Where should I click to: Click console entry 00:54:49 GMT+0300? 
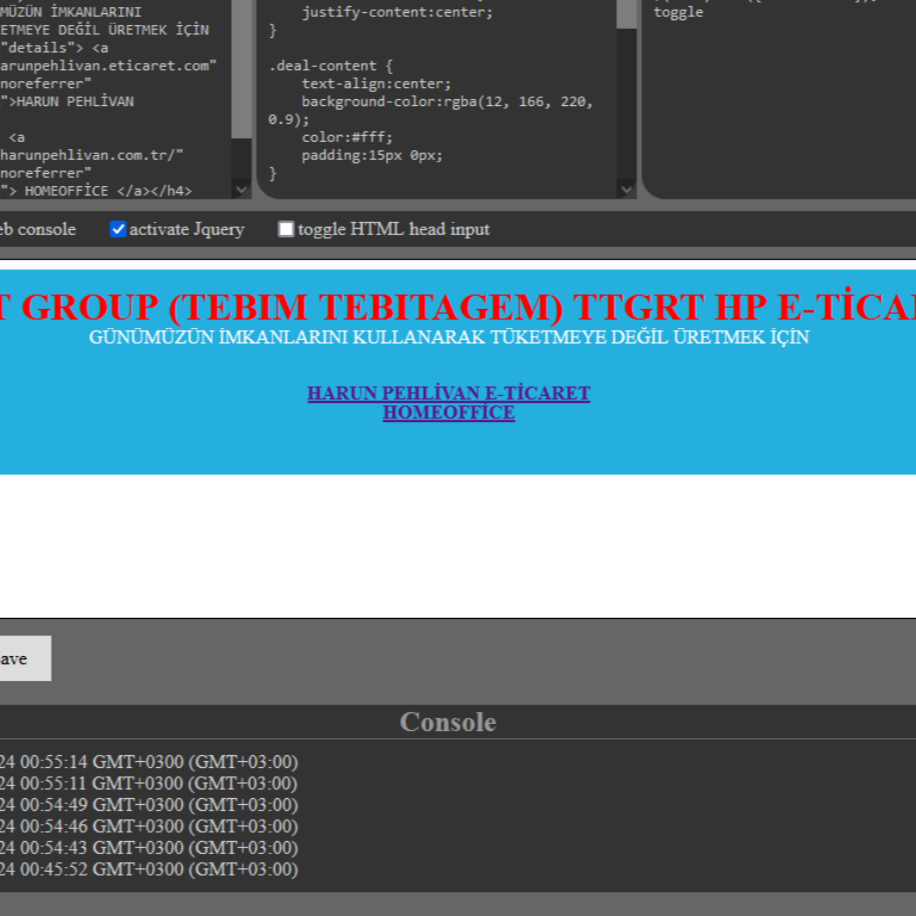tap(149, 805)
